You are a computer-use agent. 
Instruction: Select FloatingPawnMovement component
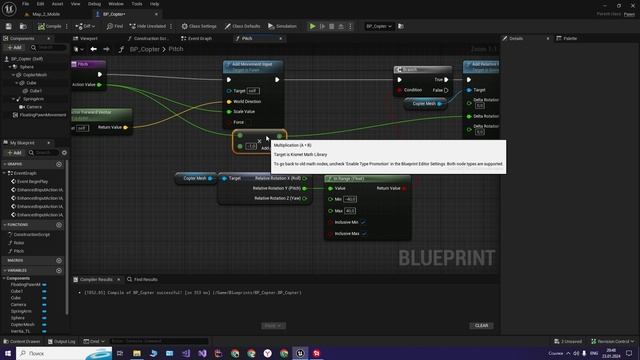(x=42, y=115)
